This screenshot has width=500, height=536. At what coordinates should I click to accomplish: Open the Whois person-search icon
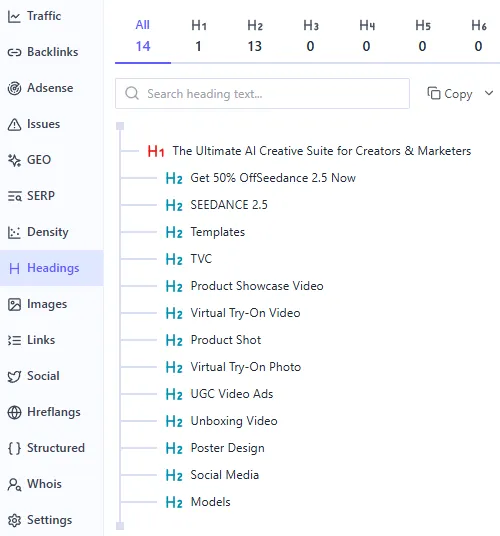(14, 484)
